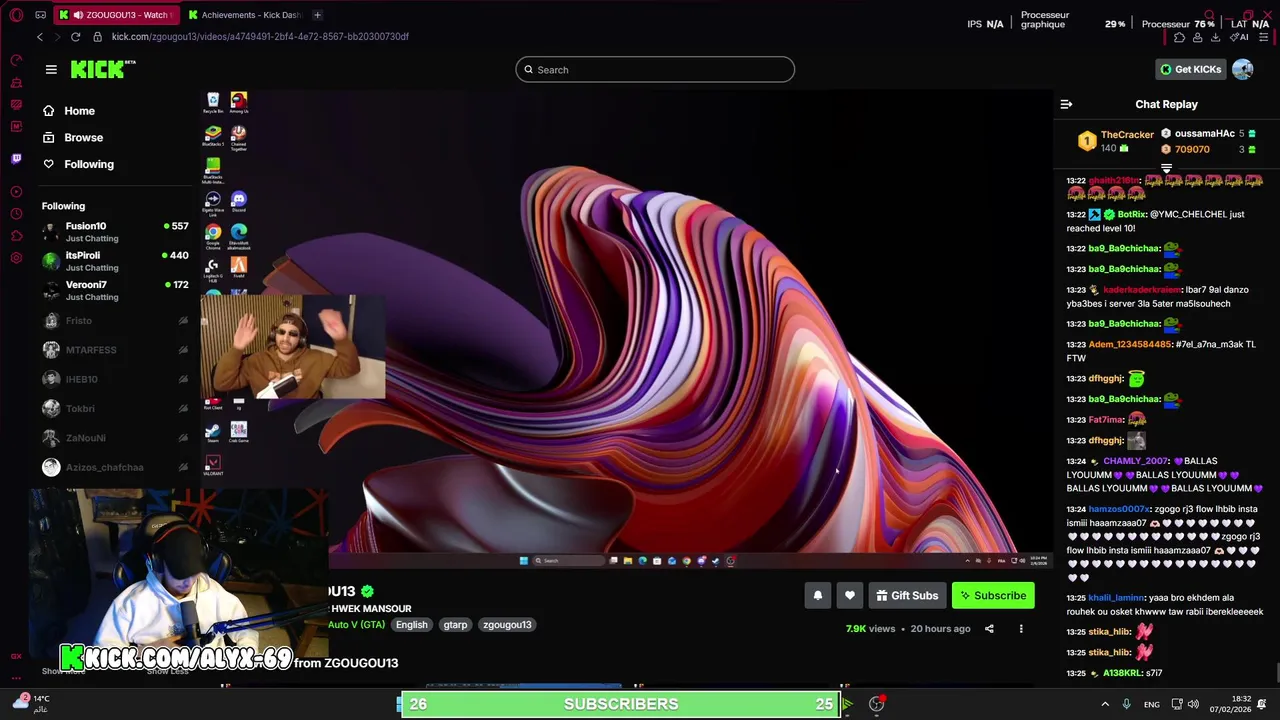Click the video player area

point(626,330)
